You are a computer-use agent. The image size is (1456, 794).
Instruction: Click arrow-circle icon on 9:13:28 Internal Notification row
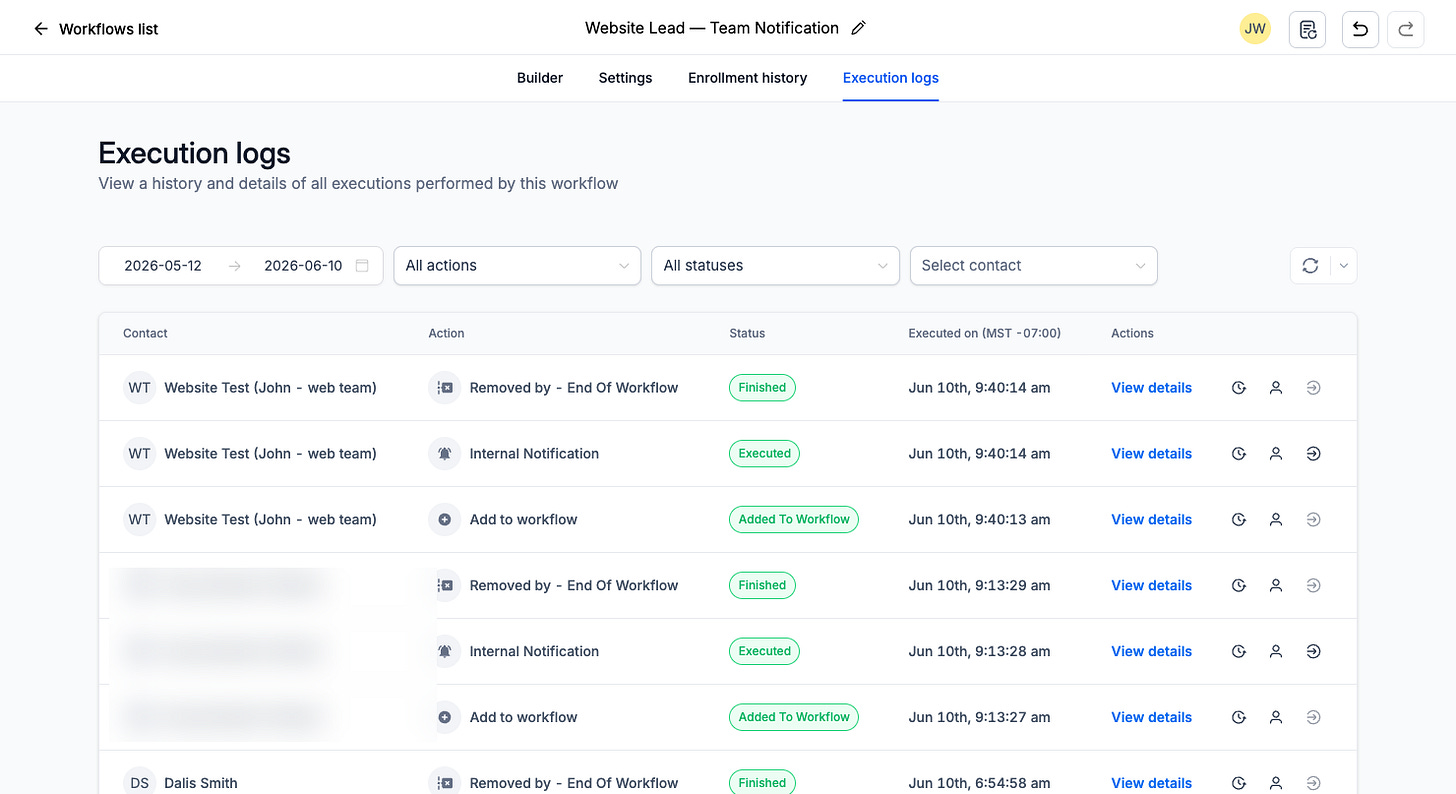pos(1314,652)
